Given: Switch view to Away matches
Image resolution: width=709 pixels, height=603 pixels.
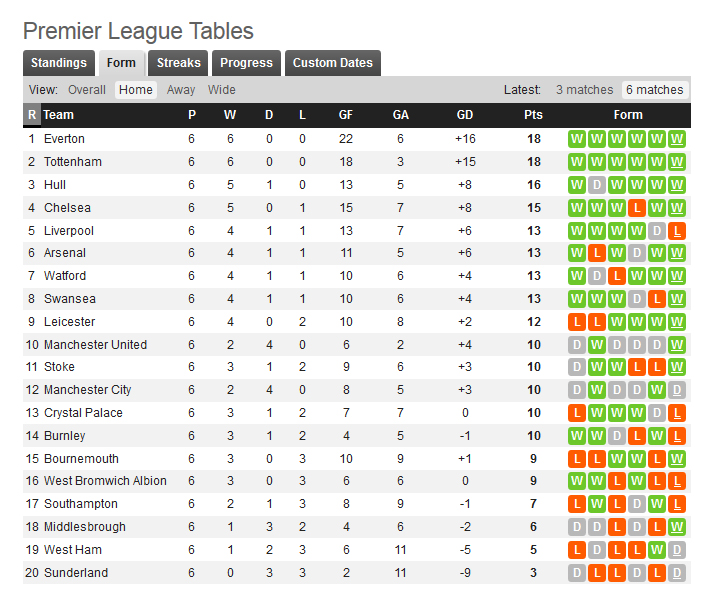Looking at the screenshot, I should pos(181,90).
